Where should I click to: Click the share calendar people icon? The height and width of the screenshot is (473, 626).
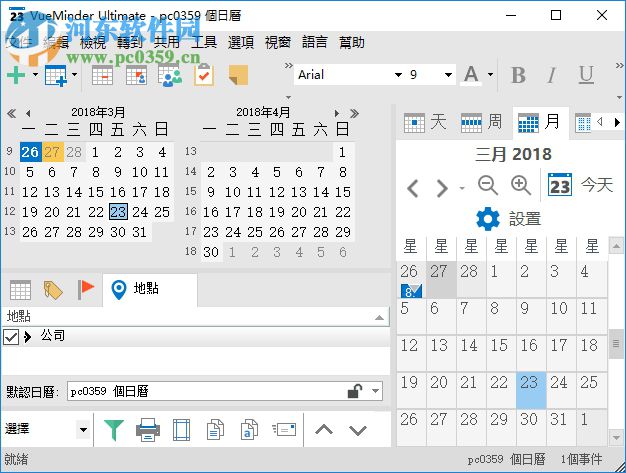(170, 75)
